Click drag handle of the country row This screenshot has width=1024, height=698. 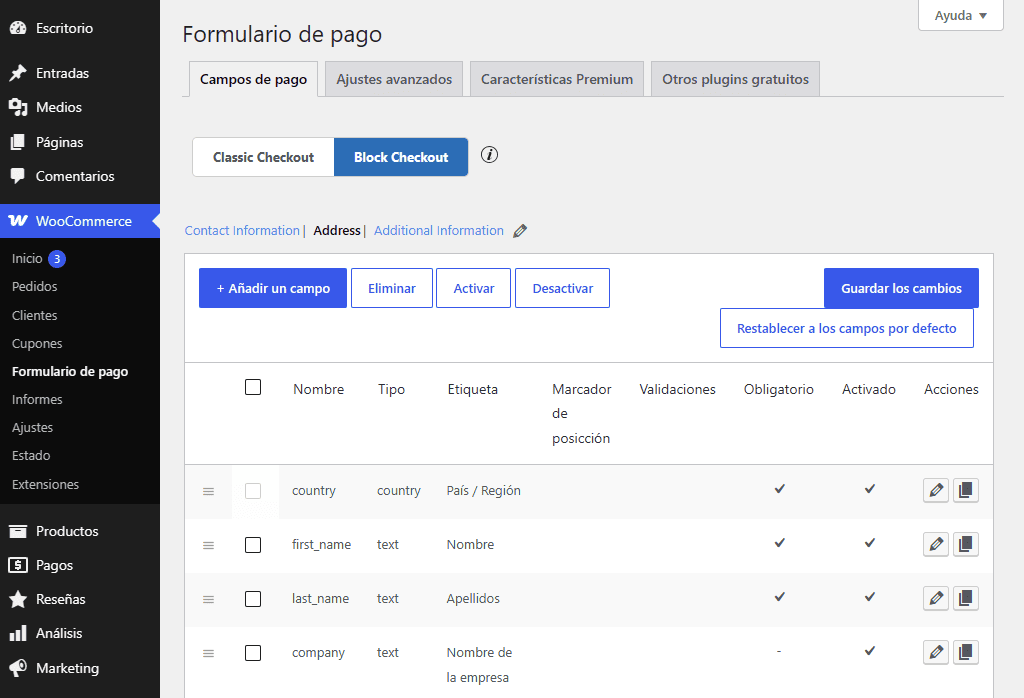click(208, 491)
